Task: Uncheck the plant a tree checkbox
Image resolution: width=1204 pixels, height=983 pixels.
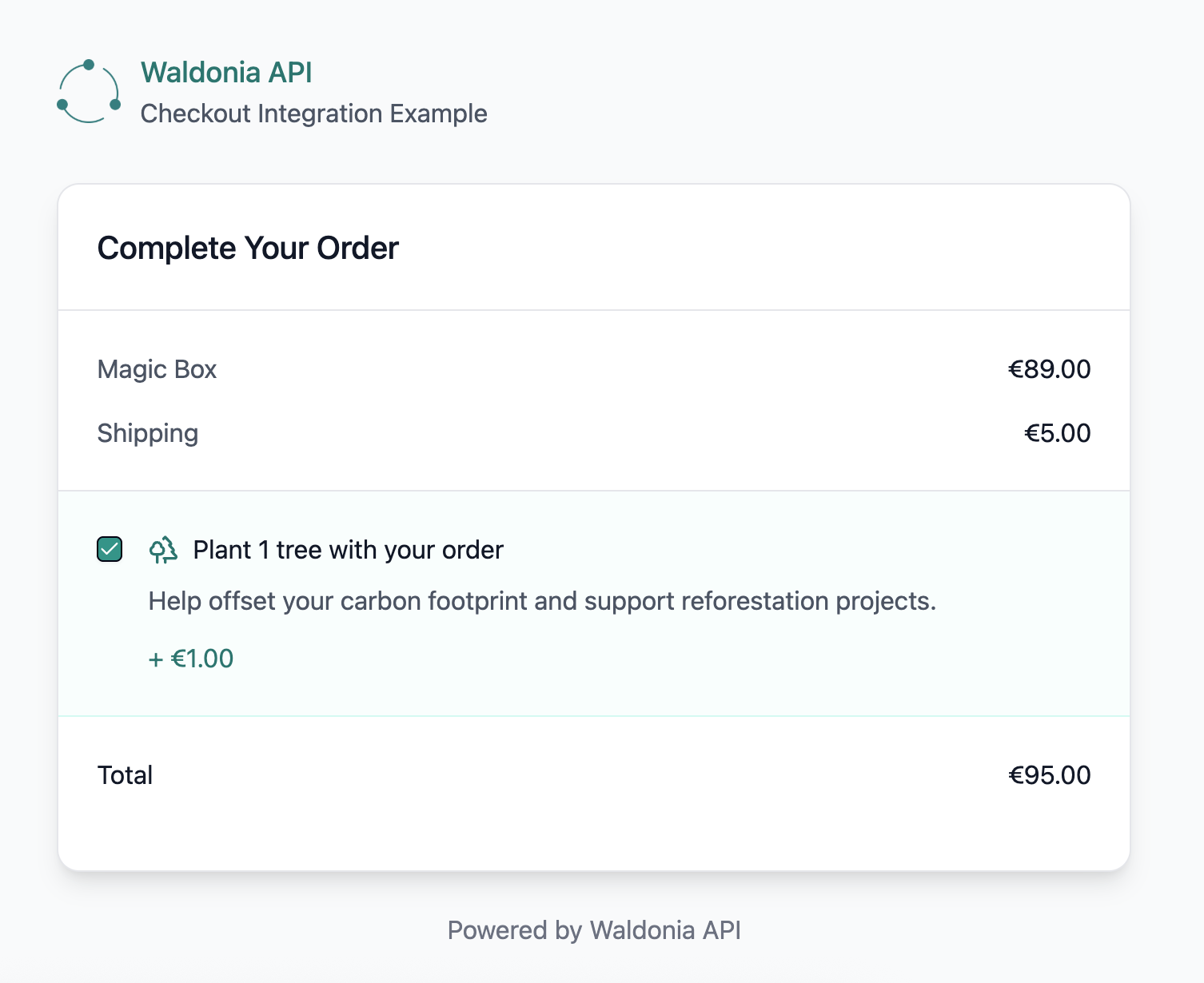Action: 110,550
